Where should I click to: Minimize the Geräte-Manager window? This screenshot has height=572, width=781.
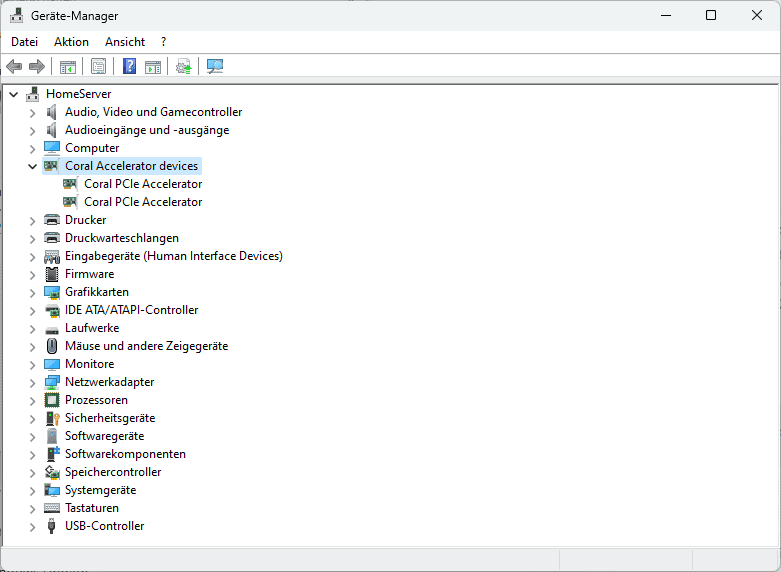tap(666, 15)
